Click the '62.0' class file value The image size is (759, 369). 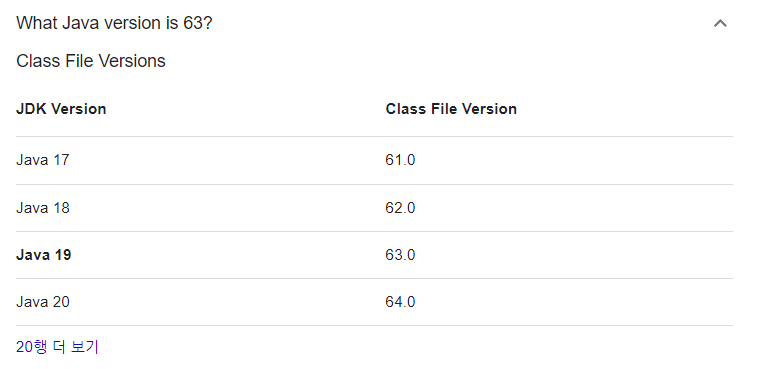pyautogui.click(x=400, y=208)
